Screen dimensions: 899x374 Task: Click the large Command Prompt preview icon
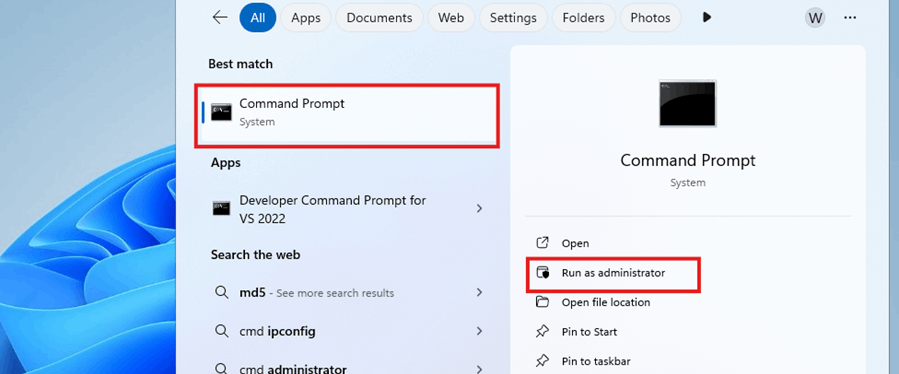pos(687,103)
